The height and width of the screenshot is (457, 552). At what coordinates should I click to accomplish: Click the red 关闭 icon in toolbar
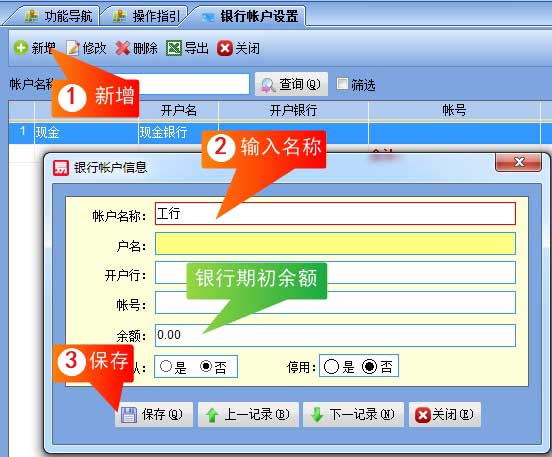pyautogui.click(x=225, y=48)
